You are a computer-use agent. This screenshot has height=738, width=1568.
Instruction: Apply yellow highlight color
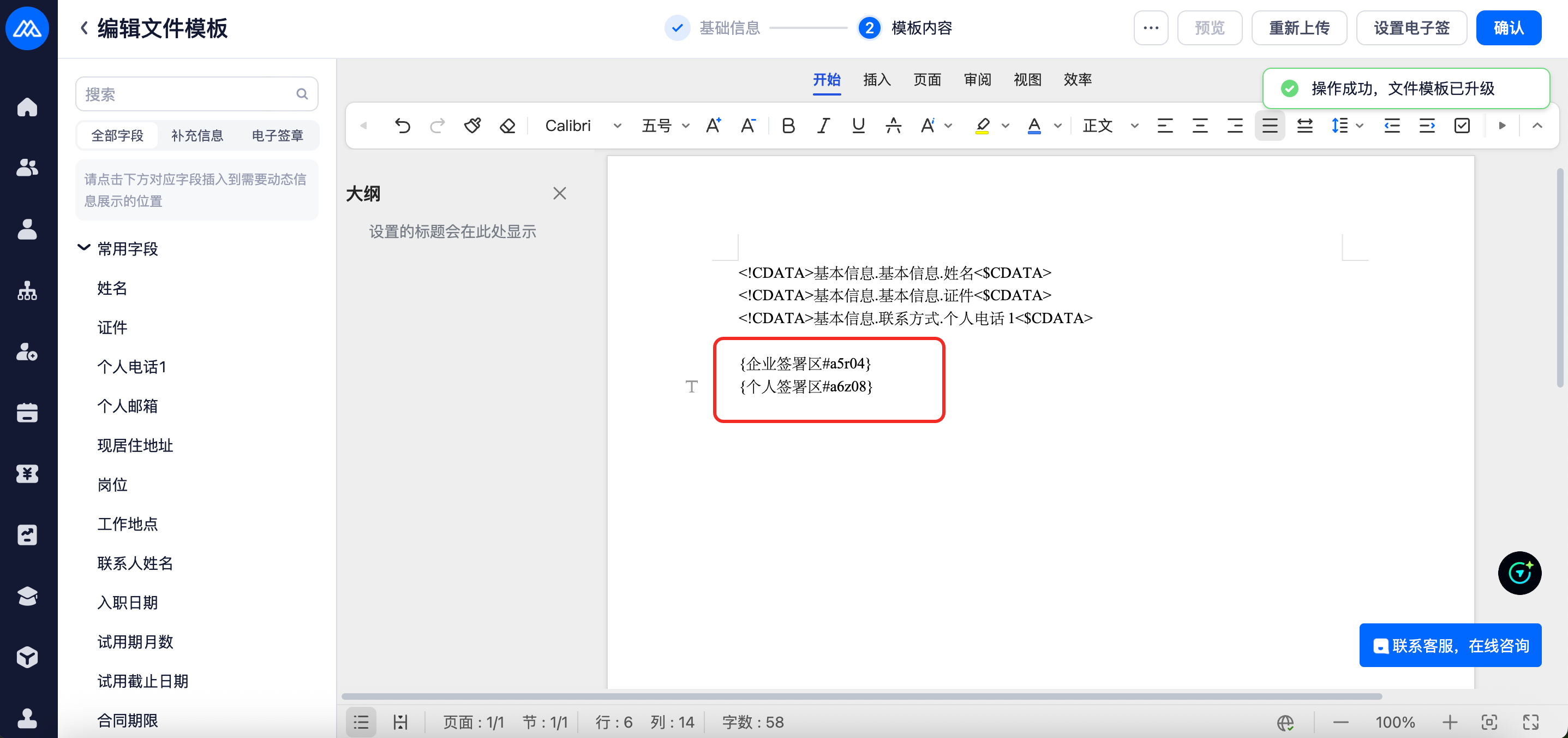click(982, 126)
